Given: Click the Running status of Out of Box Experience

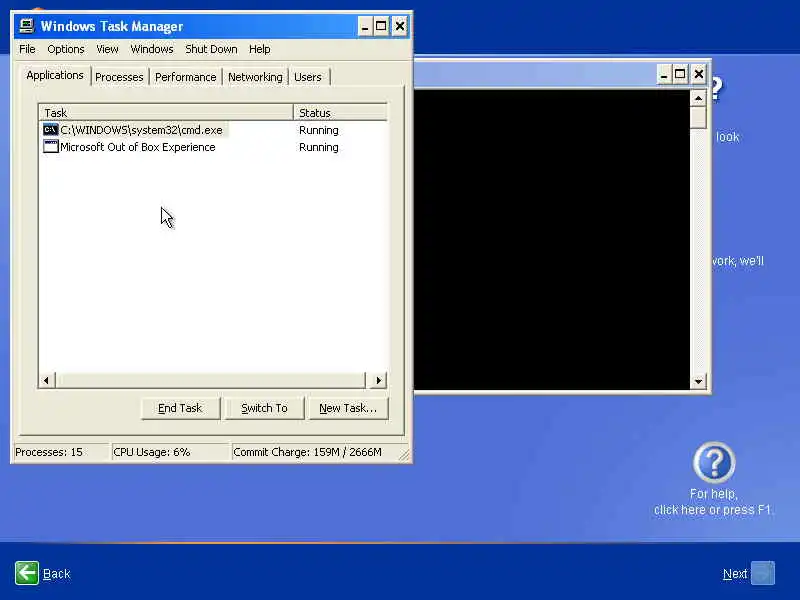Looking at the screenshot, I should 319,147.
